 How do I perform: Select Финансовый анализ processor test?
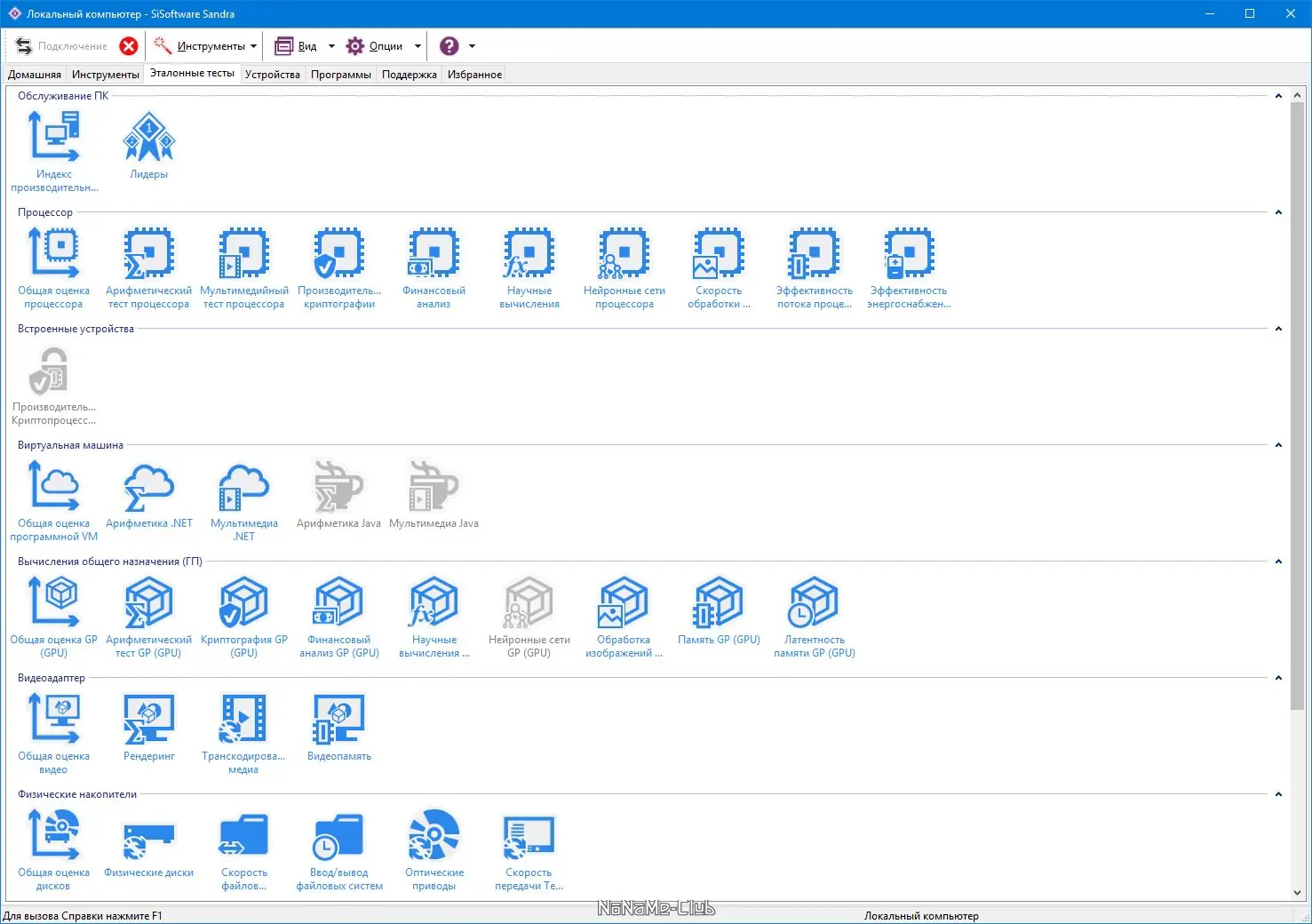434,267
